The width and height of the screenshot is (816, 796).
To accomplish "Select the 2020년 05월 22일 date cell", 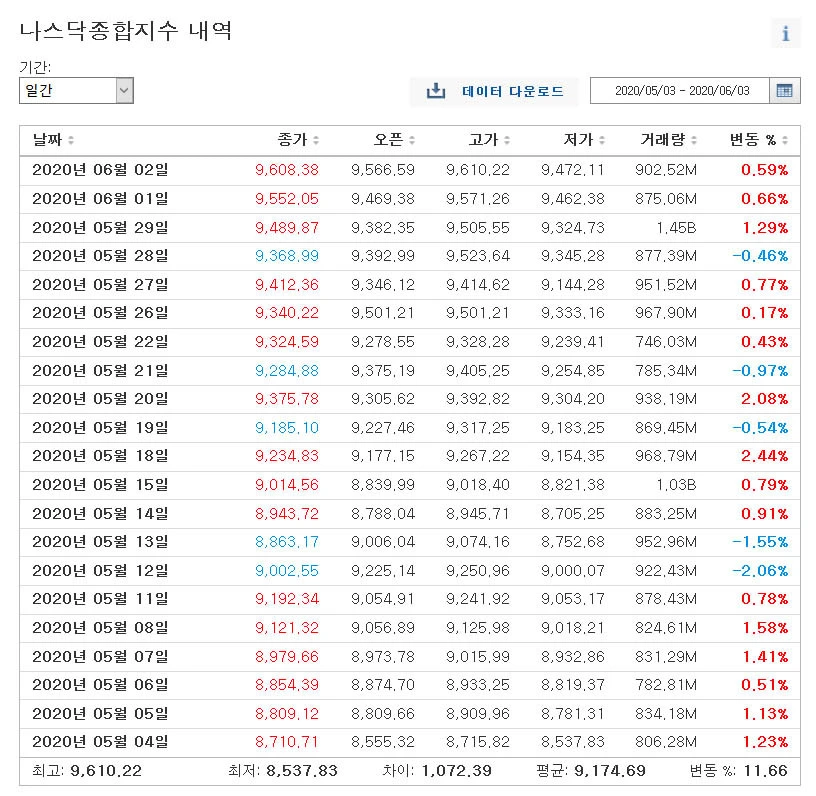I will point(100,342).
